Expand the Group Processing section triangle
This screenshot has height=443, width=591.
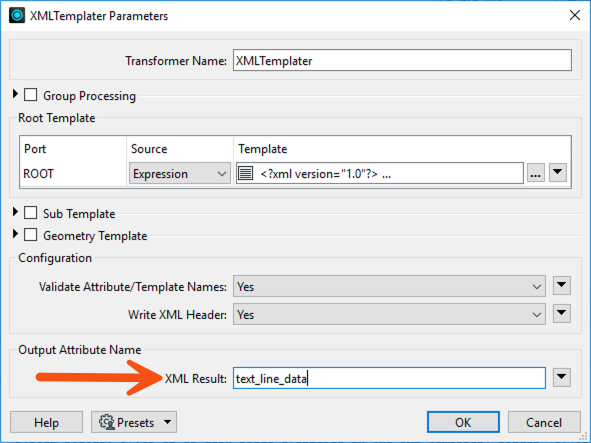coord(15,94)
